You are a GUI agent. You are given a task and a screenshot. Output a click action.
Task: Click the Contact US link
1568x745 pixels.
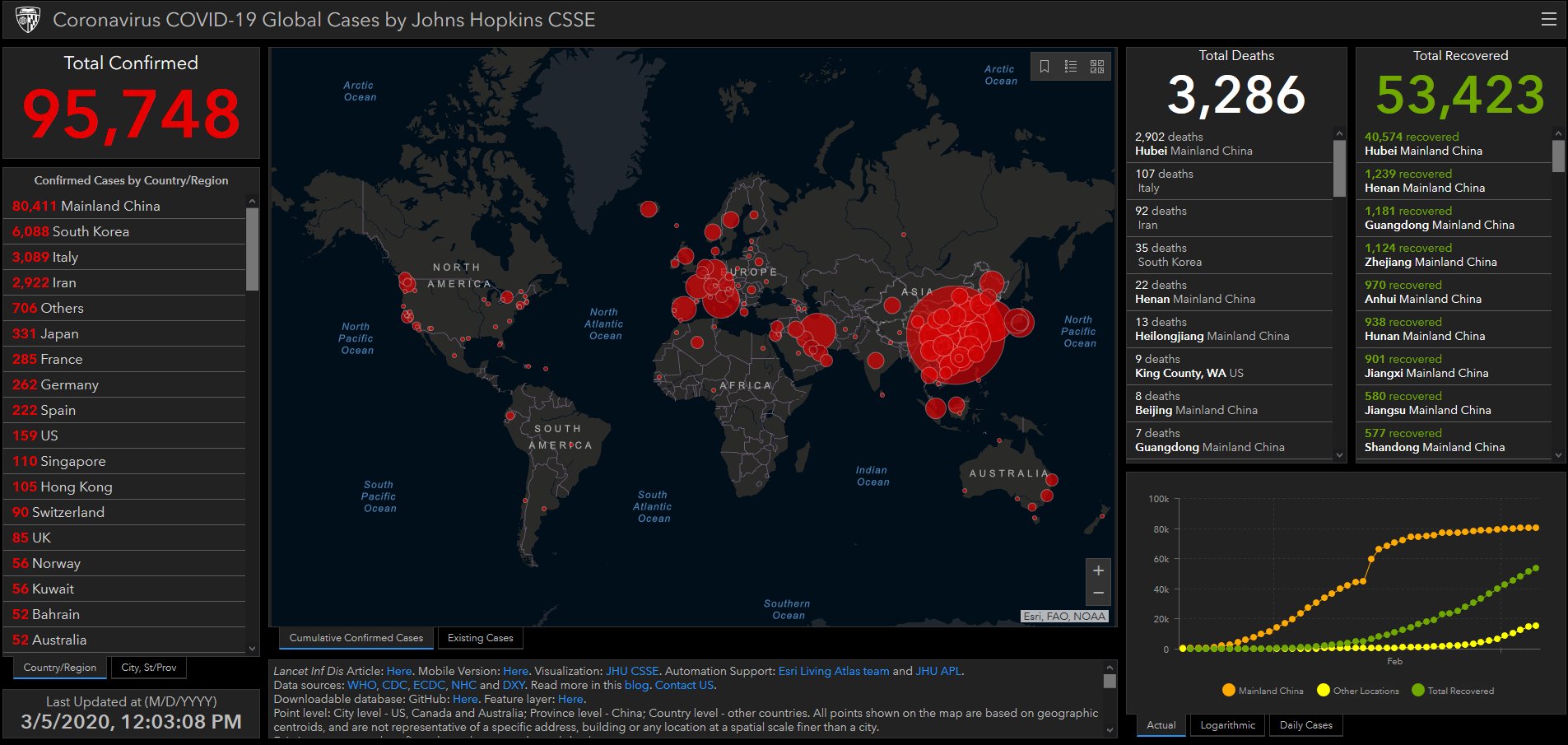click(x=684, y=685)
